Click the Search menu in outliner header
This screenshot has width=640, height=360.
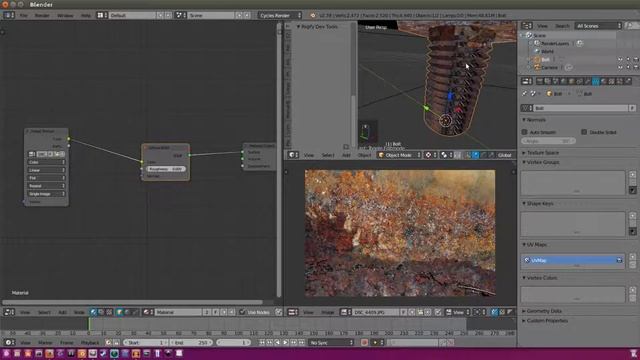coord(562,26)
